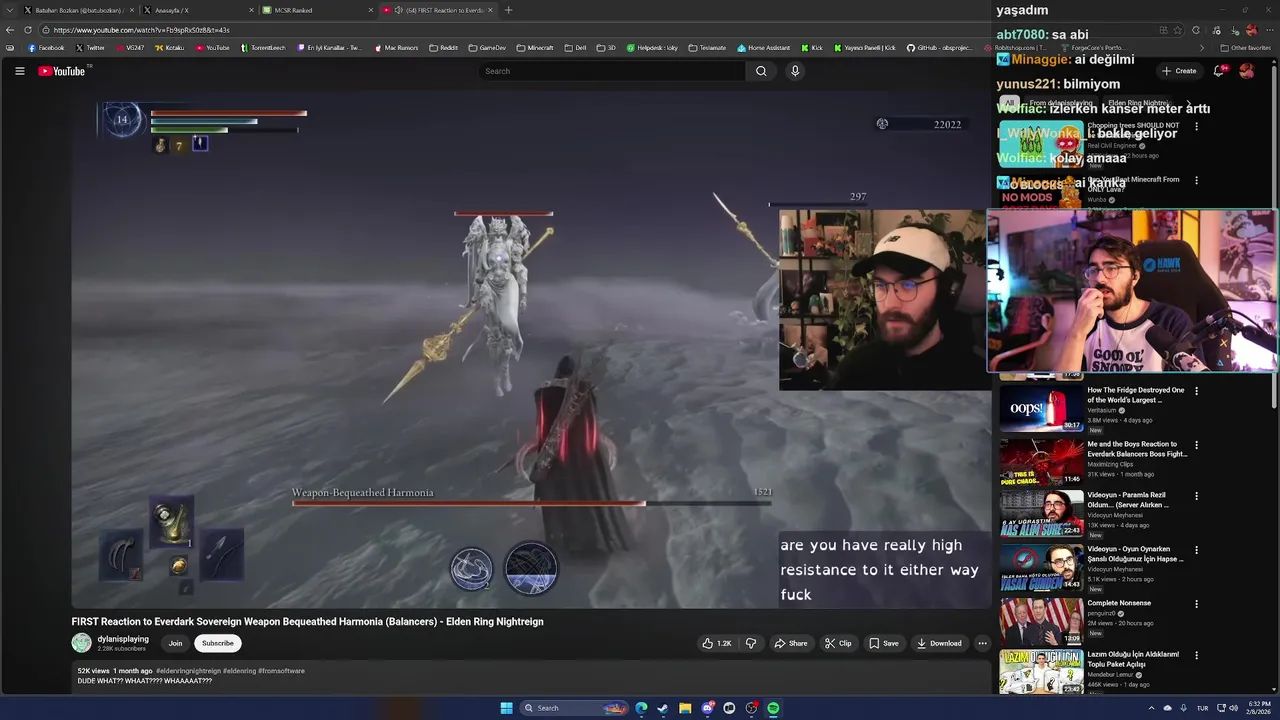Click the taskbar volume icon
1280x720 pixels.
(x=1233, y=708)
